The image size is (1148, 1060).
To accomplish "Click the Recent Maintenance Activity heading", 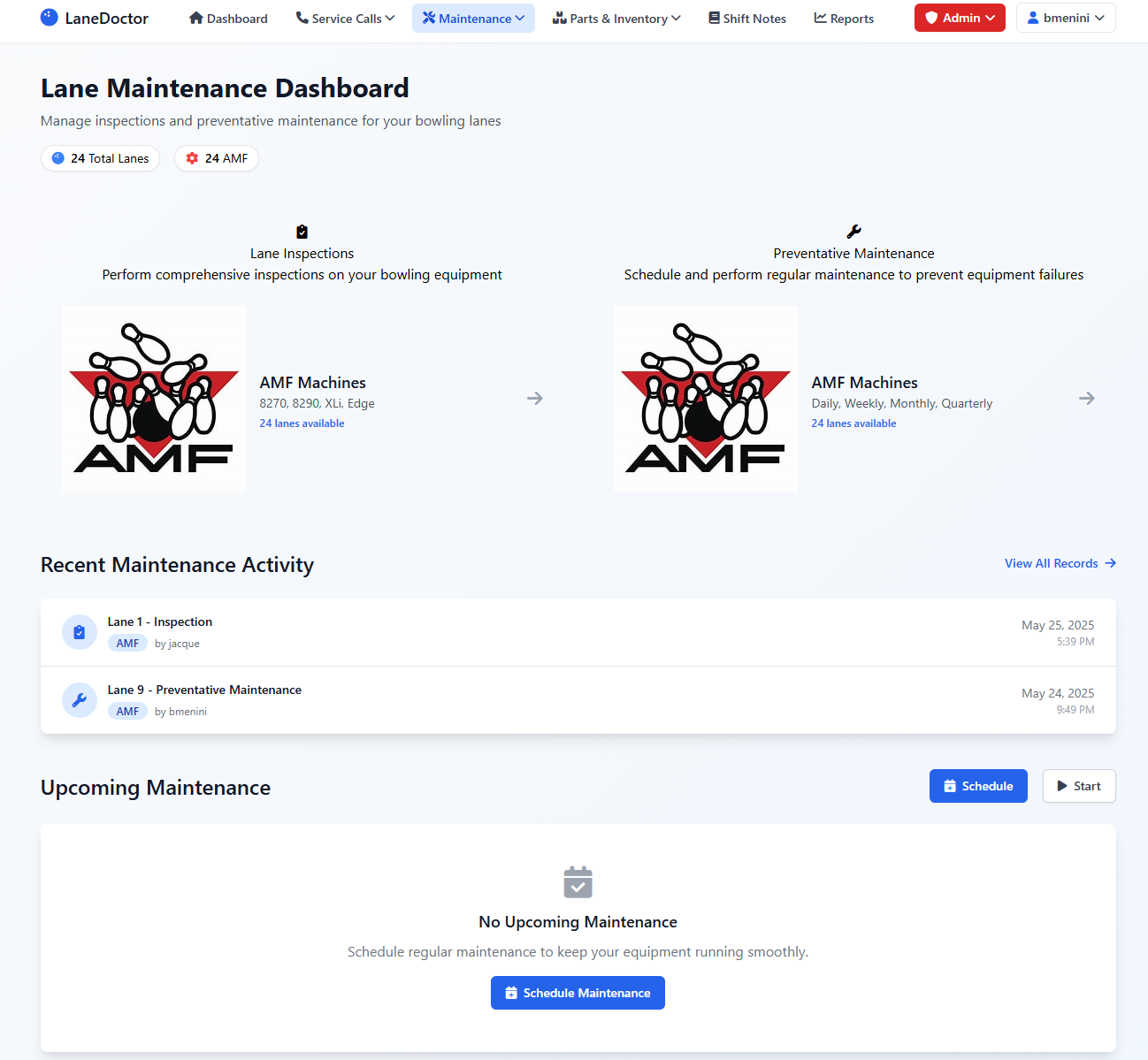I will click(177, 565).
